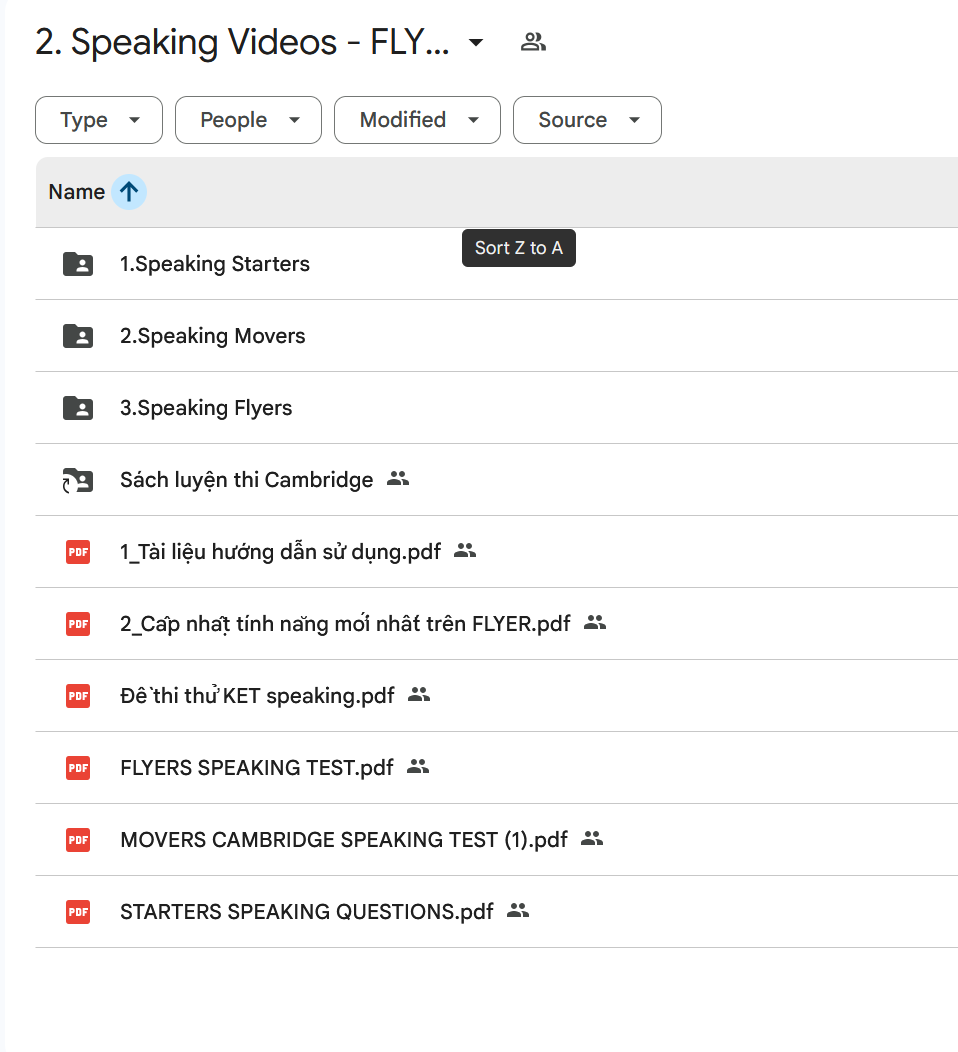Click PDF icon of STARTERS SPEAKING QUESTIONS
Viewport: 958px width, 1052px height.
(x=78, y=912)
